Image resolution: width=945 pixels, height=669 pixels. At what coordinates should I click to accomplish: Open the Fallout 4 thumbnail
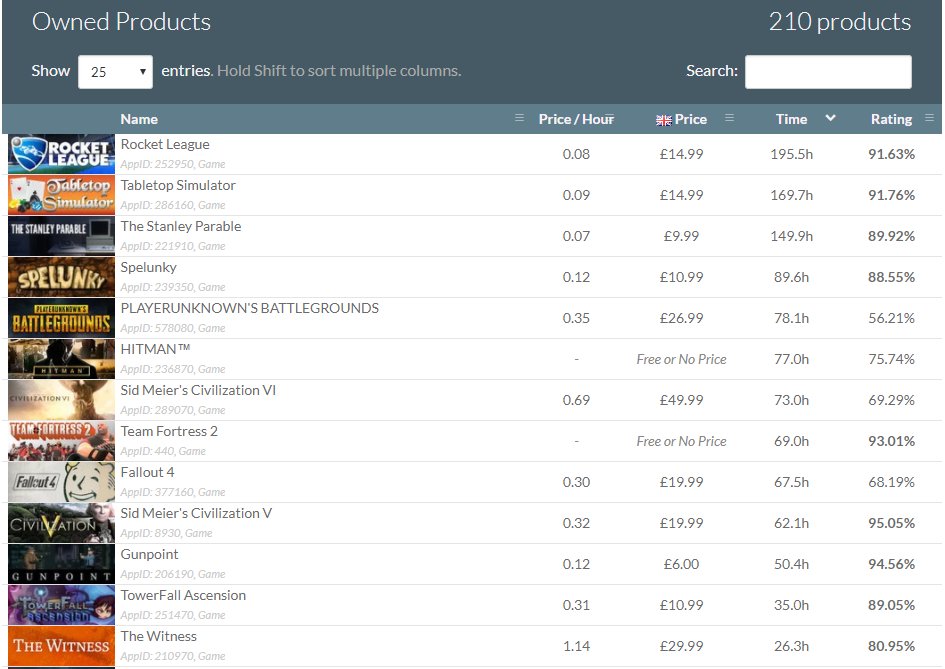(x=61, y=482)
